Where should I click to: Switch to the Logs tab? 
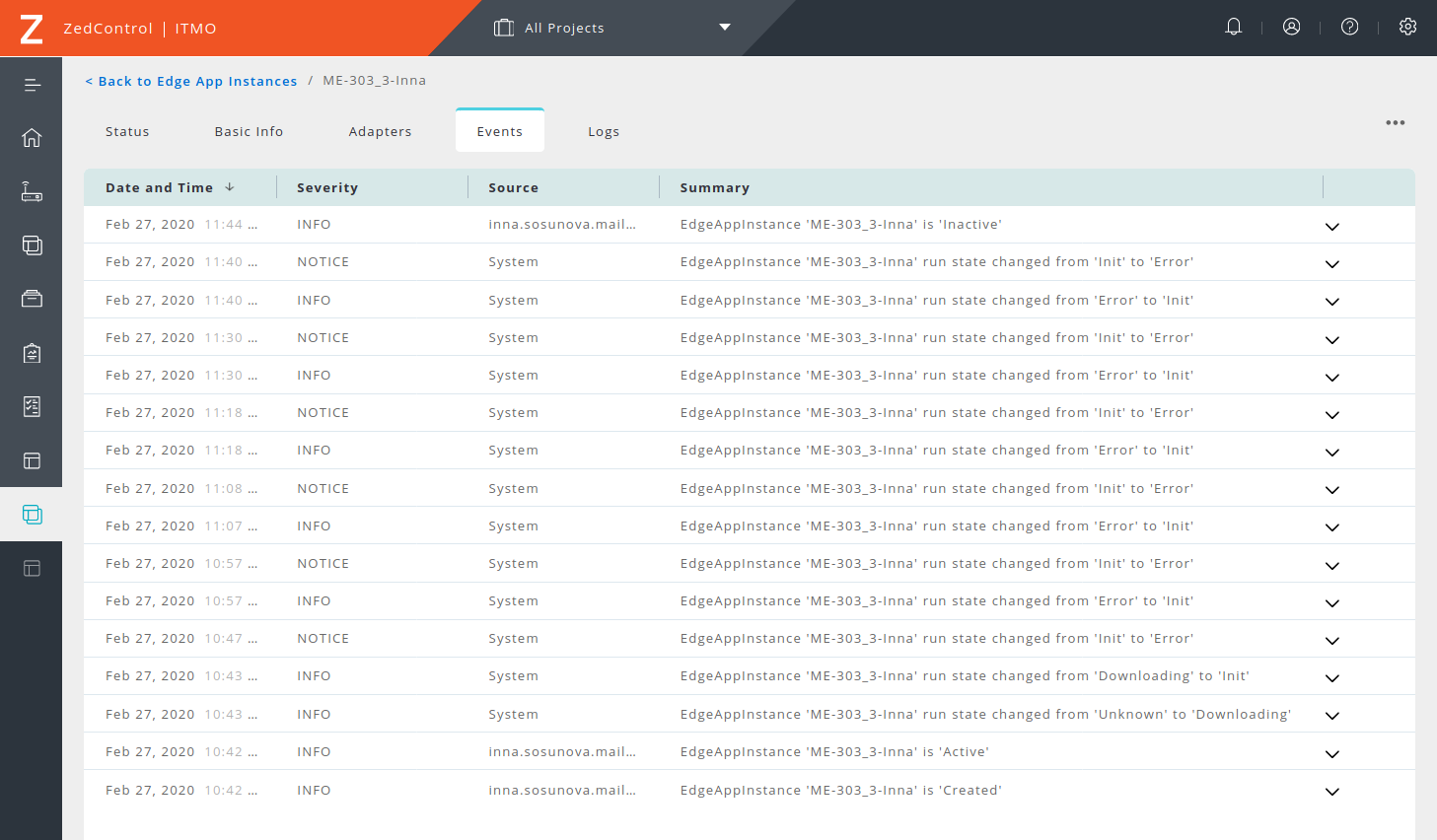click(604, 132)
